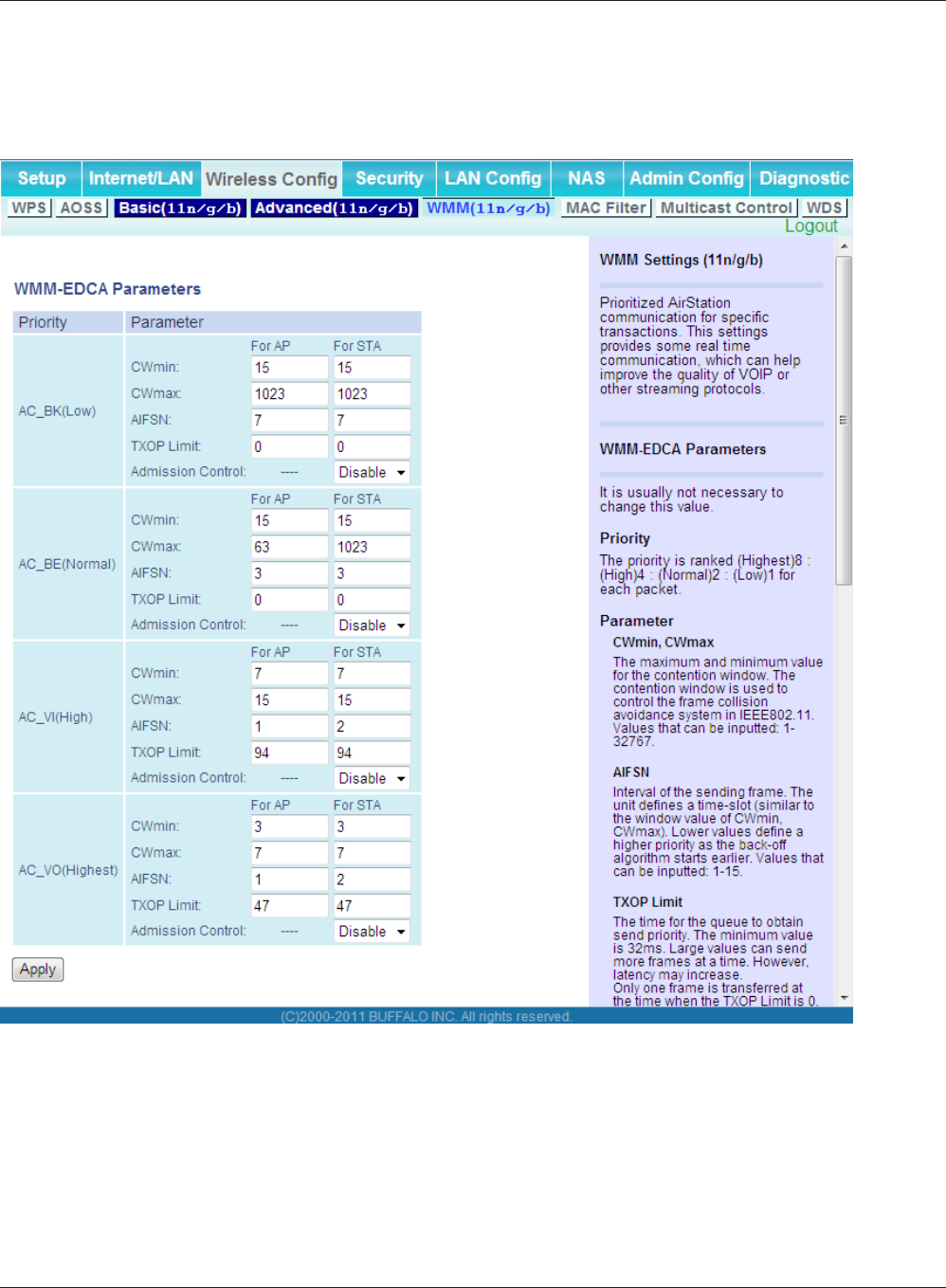The width and height of the screenshot is (946, 1288).
Task: Open the WPS sub-tab
Action: (x=29, y=208)
